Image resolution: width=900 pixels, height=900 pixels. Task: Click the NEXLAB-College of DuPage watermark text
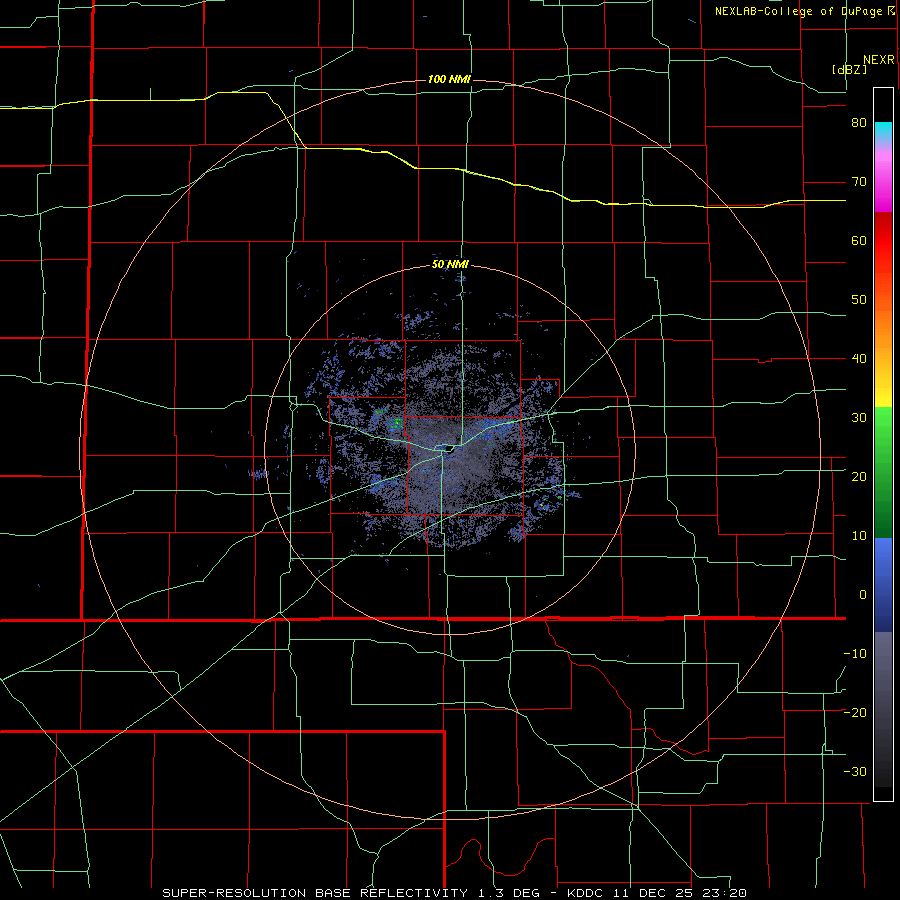tap(805, 11)
